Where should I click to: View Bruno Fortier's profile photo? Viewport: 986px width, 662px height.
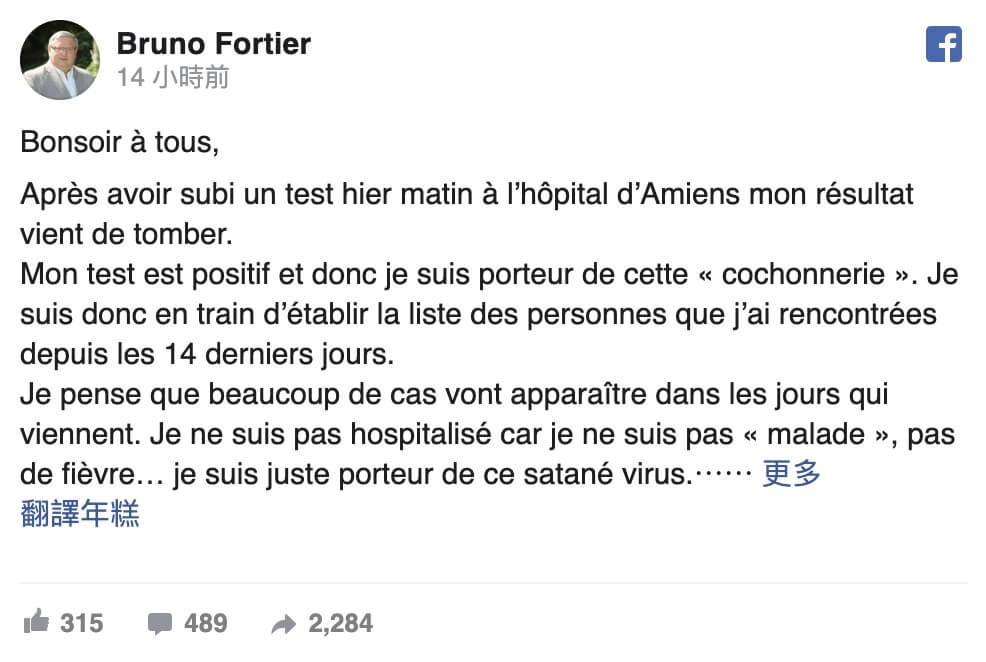click(x=60, y=60)
